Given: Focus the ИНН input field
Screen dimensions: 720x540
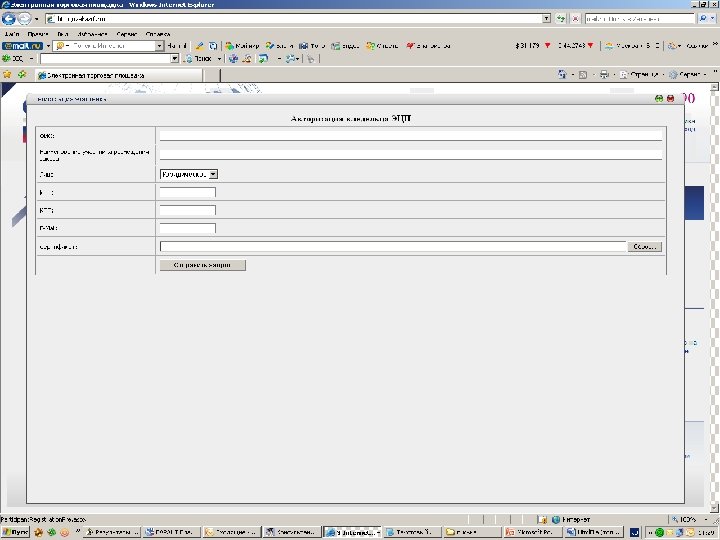Looking at the screenshot, I should point(188,192).
